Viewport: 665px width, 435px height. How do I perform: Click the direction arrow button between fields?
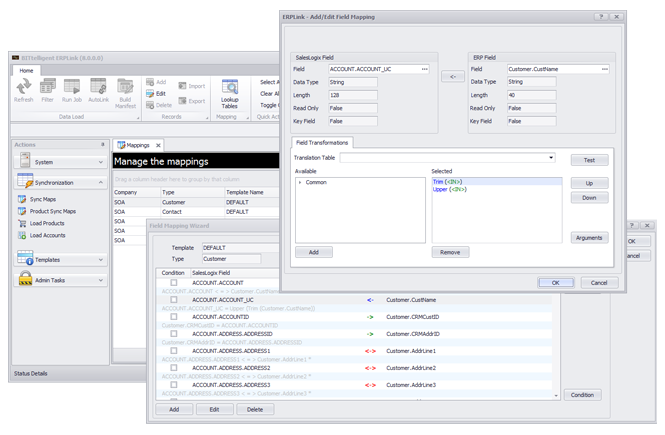point(453,77)
